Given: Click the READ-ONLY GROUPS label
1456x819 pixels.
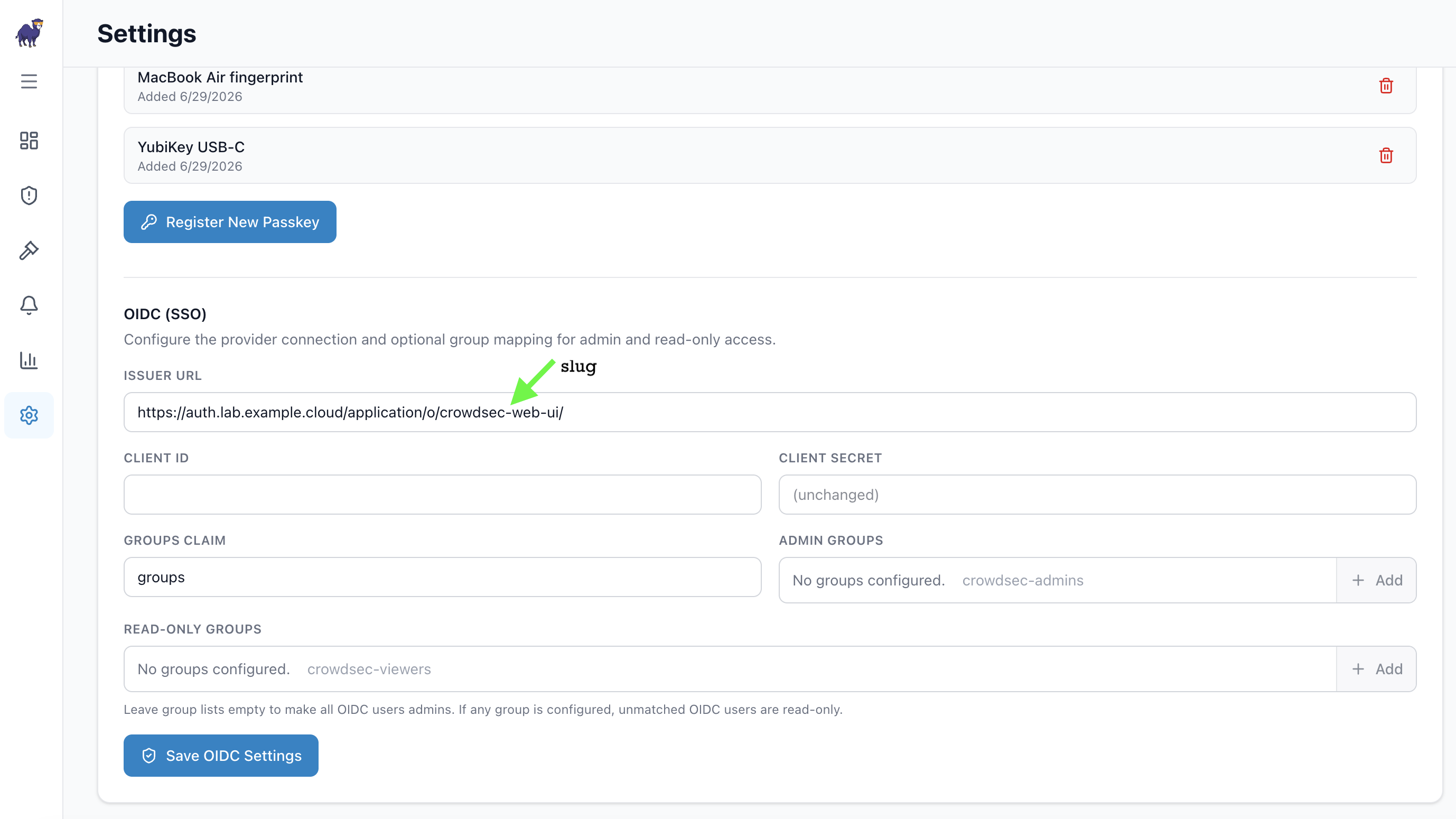Looking at the screenshot, I should pos(193,630).
